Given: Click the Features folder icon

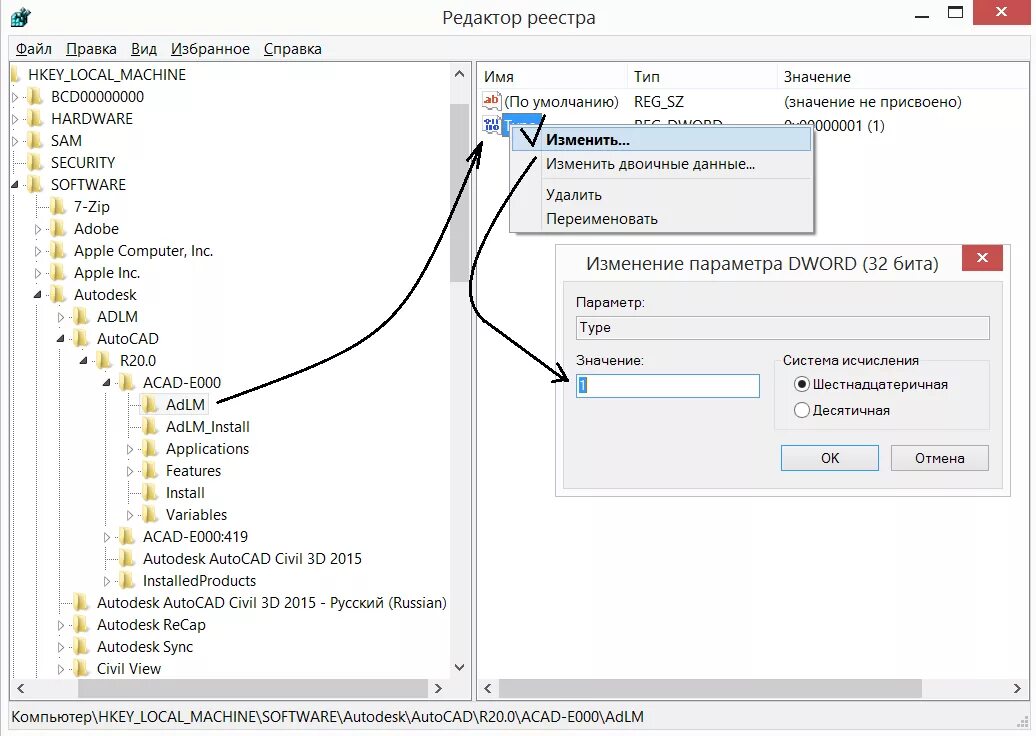Looking at the screenshot, I should click(151, 470).
